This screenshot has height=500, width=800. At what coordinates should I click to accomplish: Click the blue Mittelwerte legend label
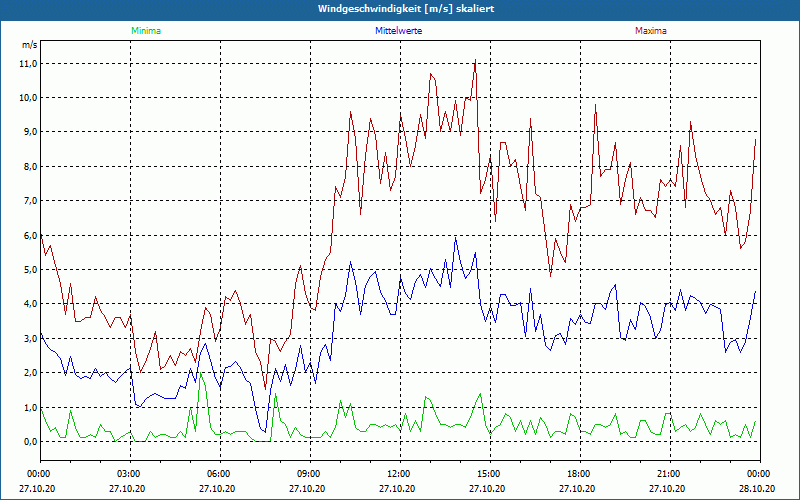click(398, 31)
